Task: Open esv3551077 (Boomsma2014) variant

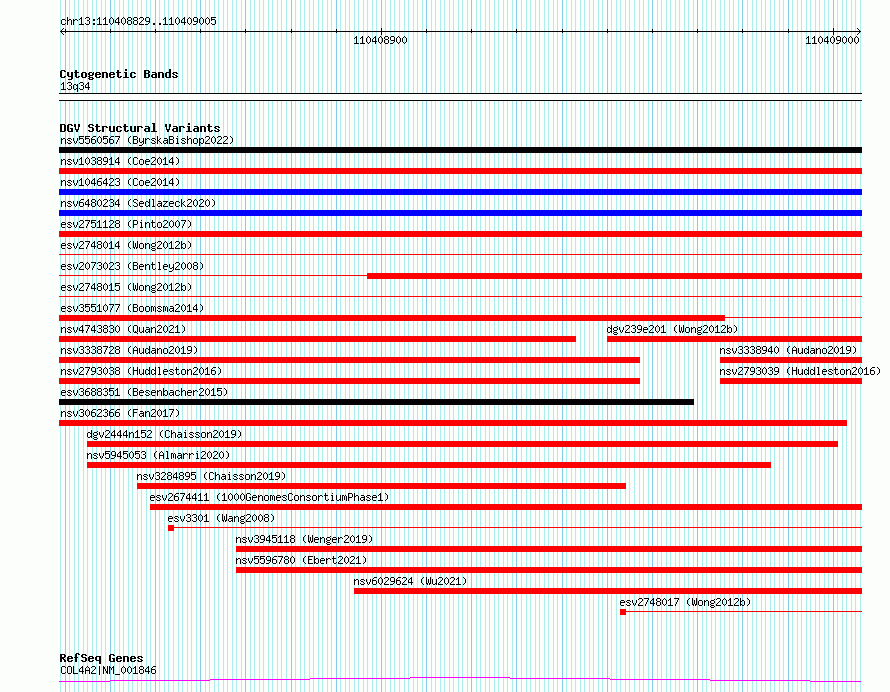Action: [x=132, y=308]
